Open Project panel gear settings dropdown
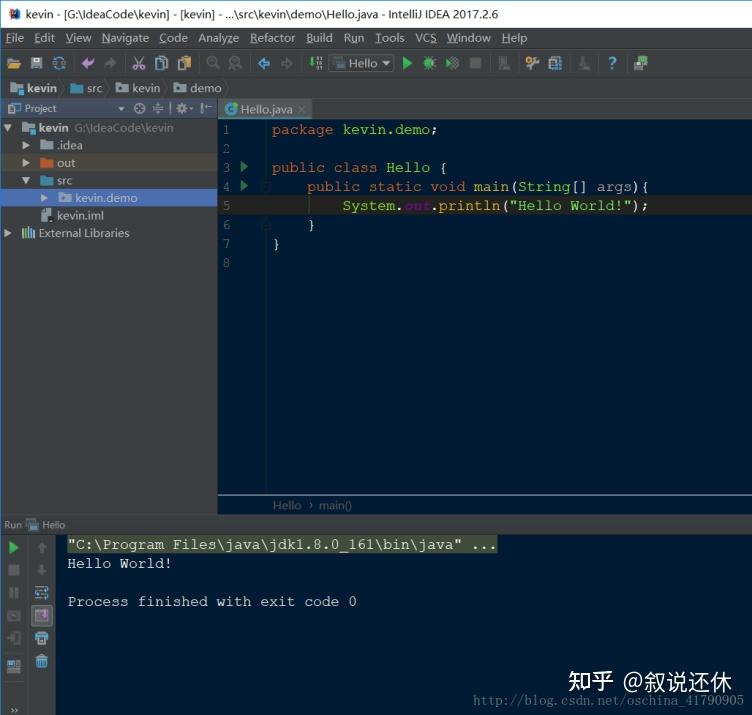 [184, 109]
